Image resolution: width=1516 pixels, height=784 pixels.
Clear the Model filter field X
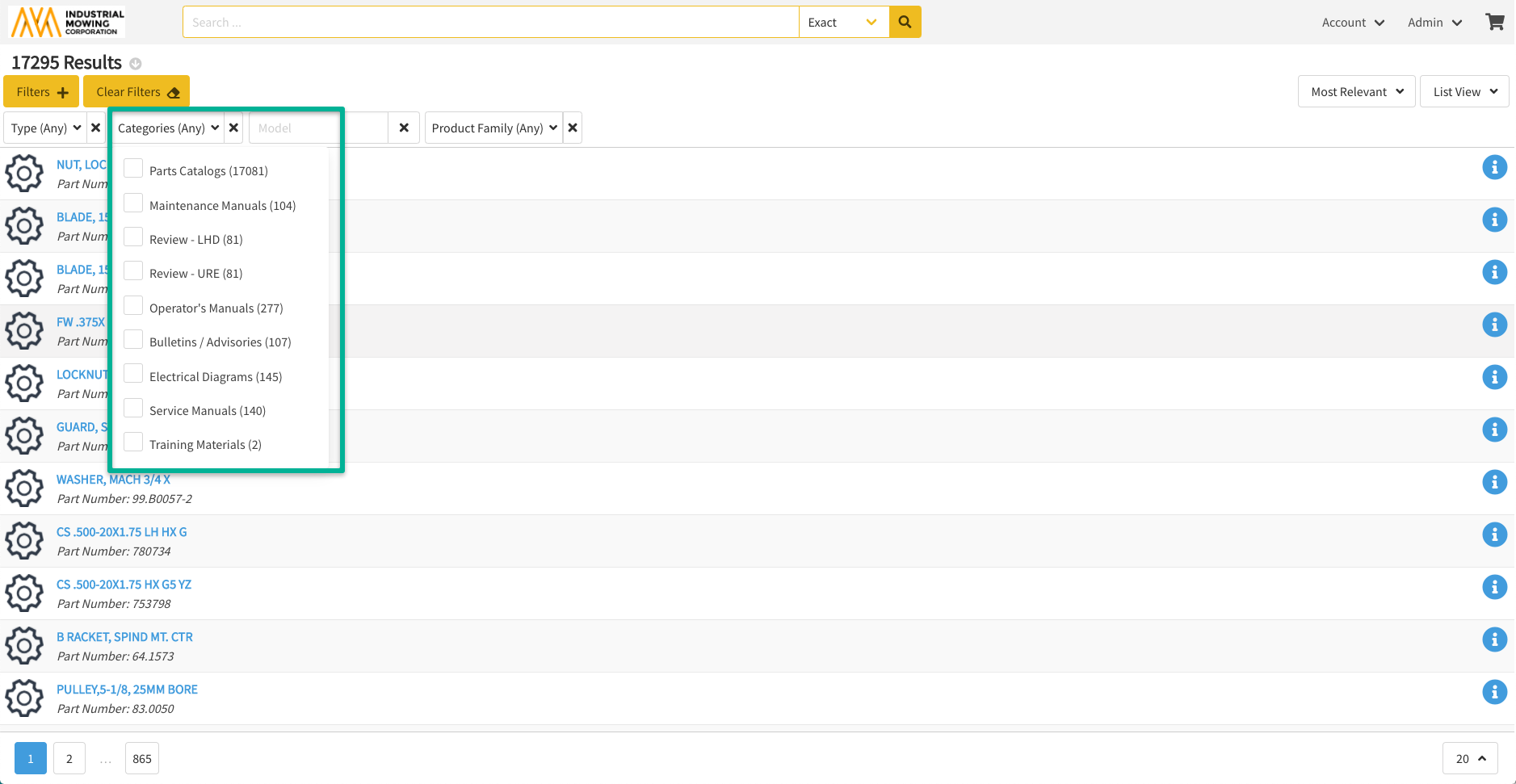click(404, 128)
